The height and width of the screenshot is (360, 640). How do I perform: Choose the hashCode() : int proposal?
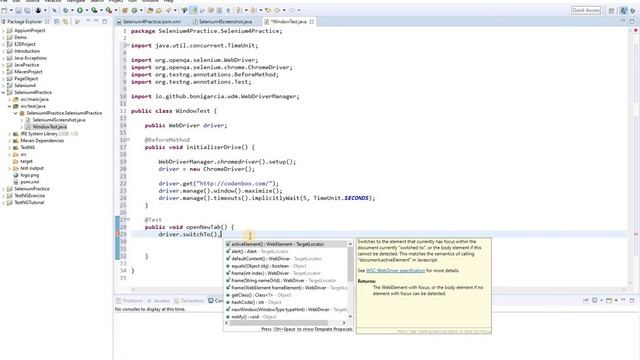286,302
